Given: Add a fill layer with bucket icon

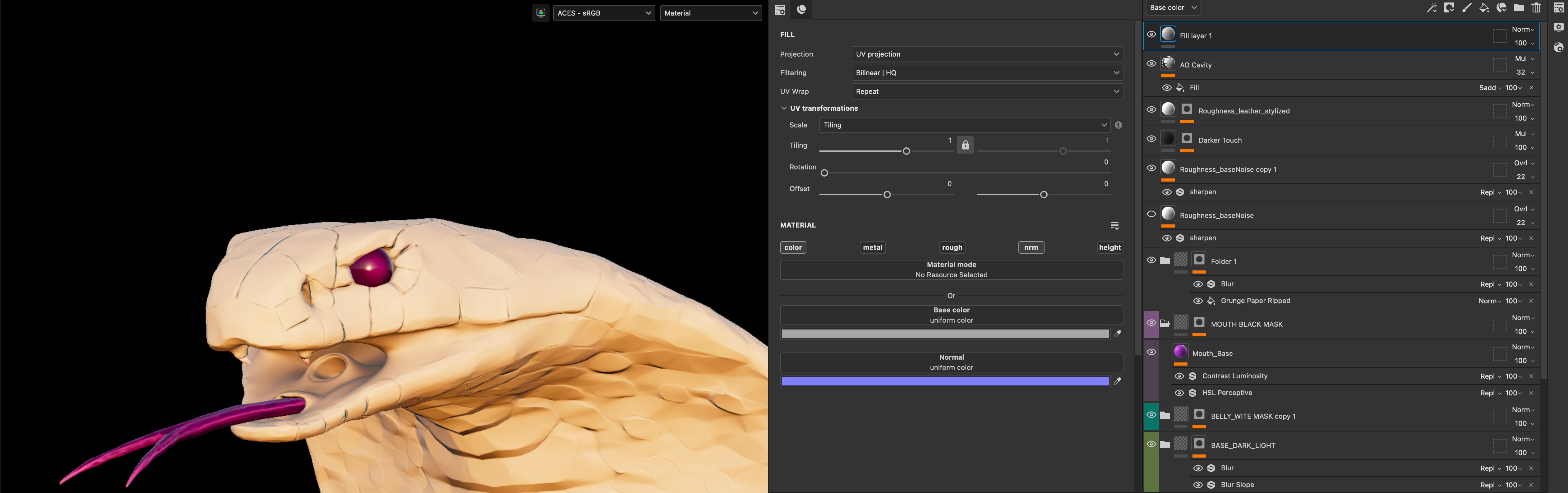Looking at the screenshot, I should (x=1484, y=8).
